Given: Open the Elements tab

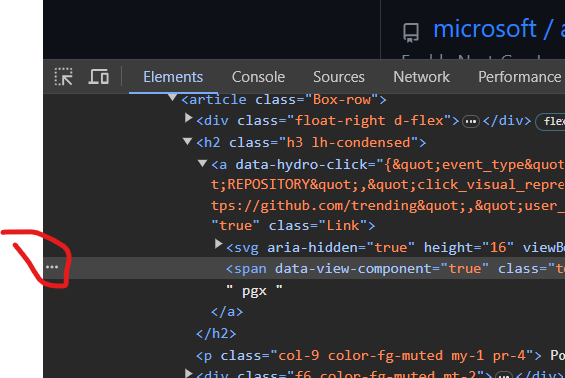Looking at the screenshot, I should tap(173, 77).
